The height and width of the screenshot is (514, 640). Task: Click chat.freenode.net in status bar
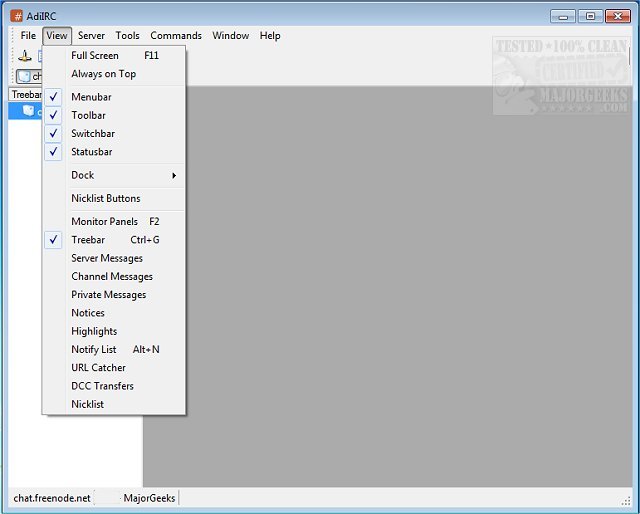[52, 498]
